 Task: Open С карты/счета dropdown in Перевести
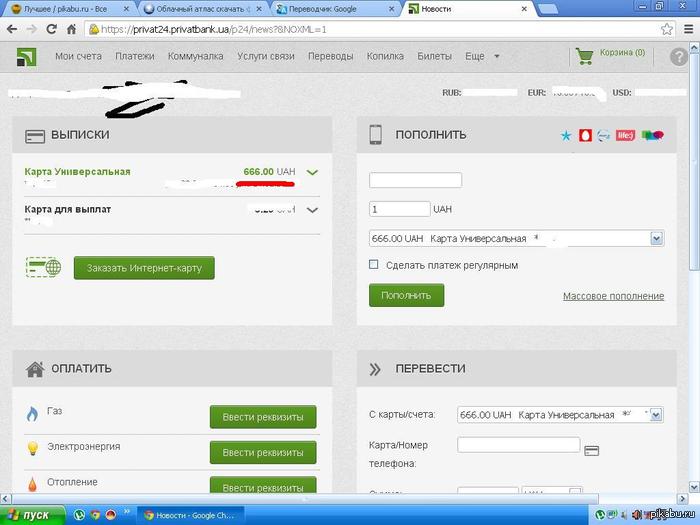tap(656, 414)
